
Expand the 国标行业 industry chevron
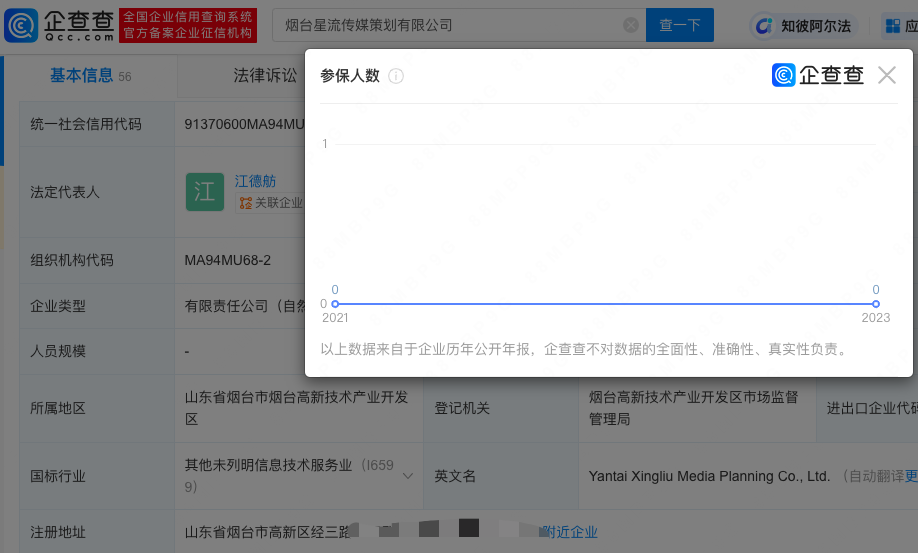tap(408, 476)
